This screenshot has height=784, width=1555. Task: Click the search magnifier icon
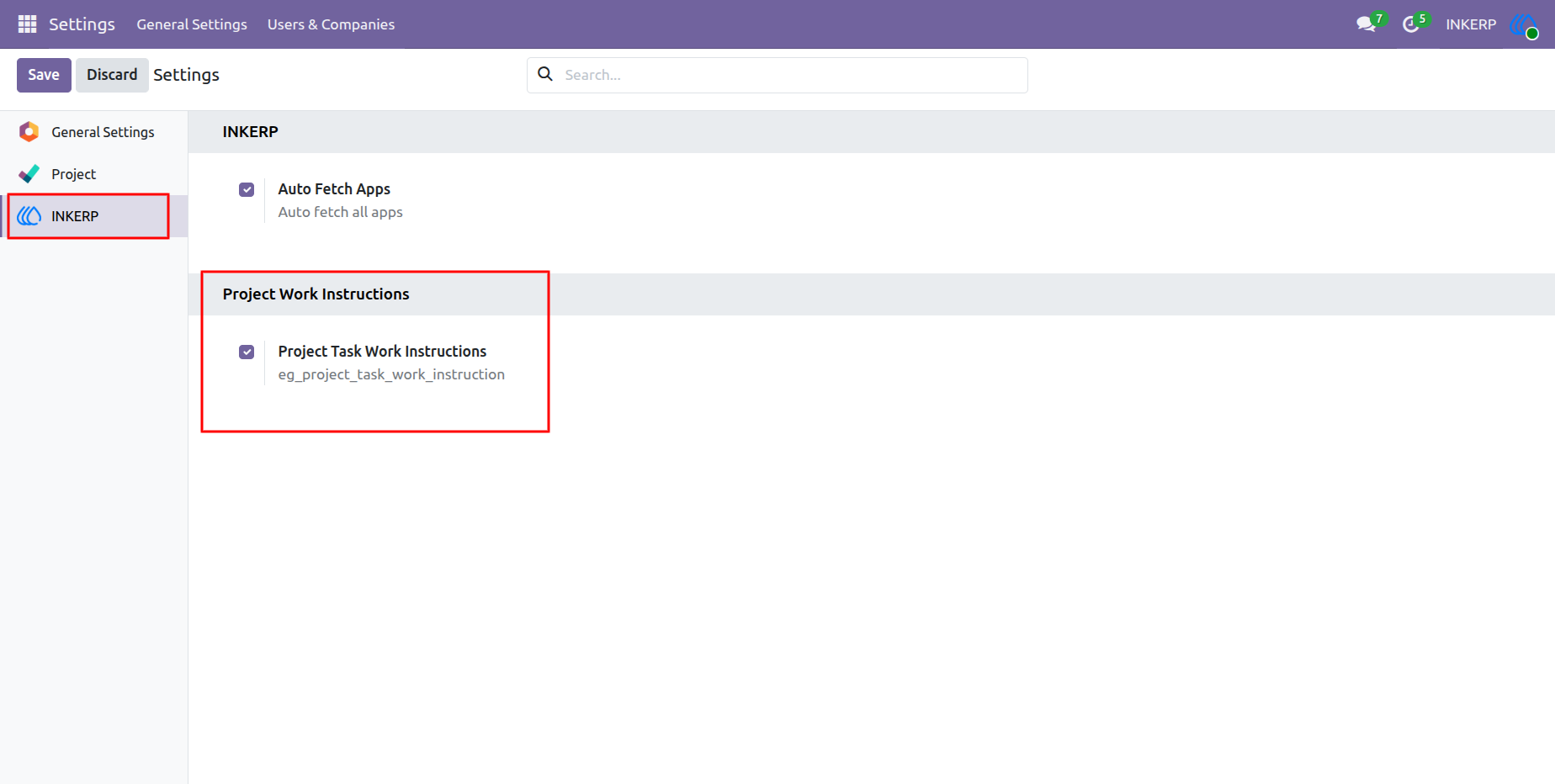(x=545, y=74)
